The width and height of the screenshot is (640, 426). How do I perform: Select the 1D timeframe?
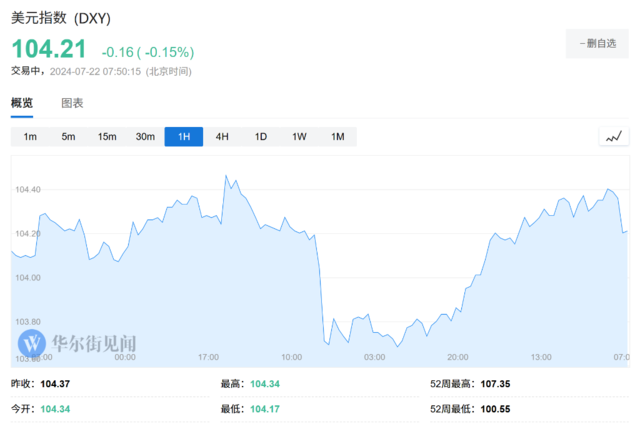pyautogui.click(x=261, y=137)
